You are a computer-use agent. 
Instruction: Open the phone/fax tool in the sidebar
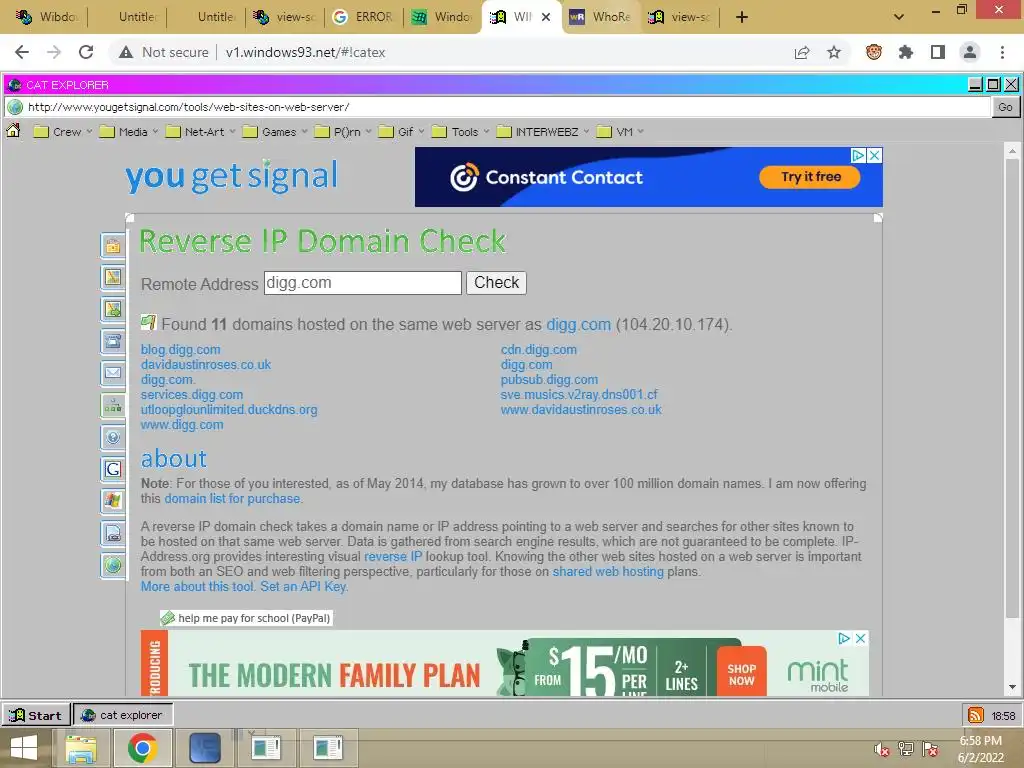(x=113, y=342)
